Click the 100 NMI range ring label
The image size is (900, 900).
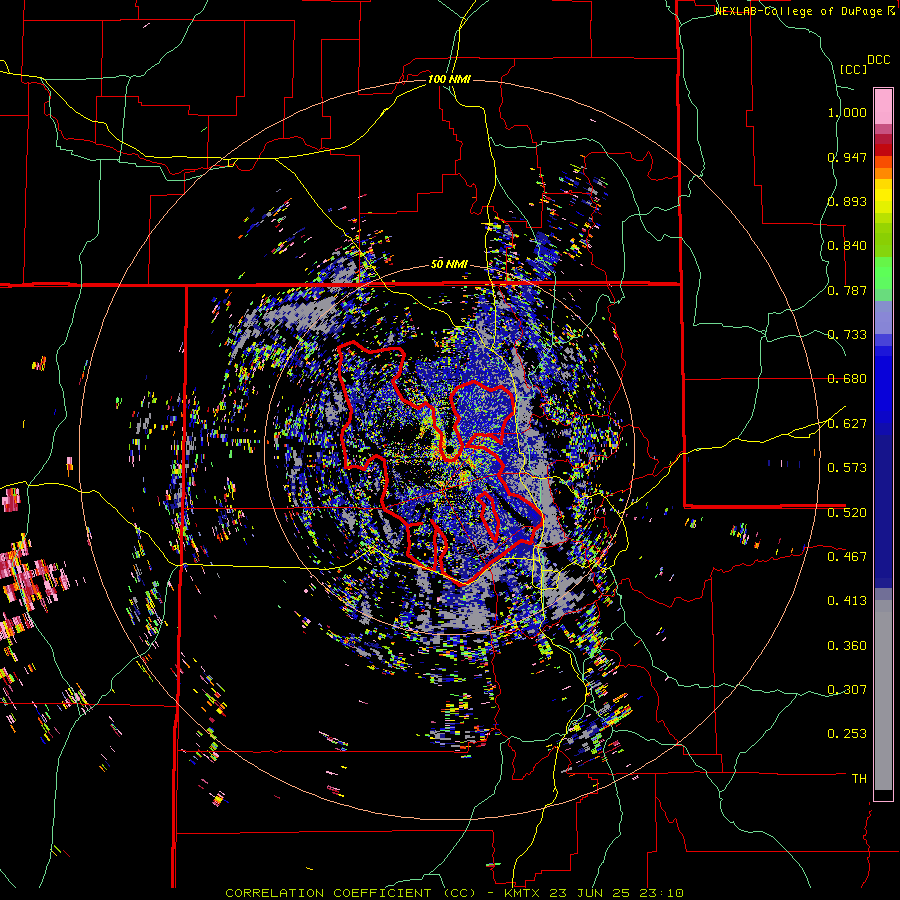tap(449, 79)
